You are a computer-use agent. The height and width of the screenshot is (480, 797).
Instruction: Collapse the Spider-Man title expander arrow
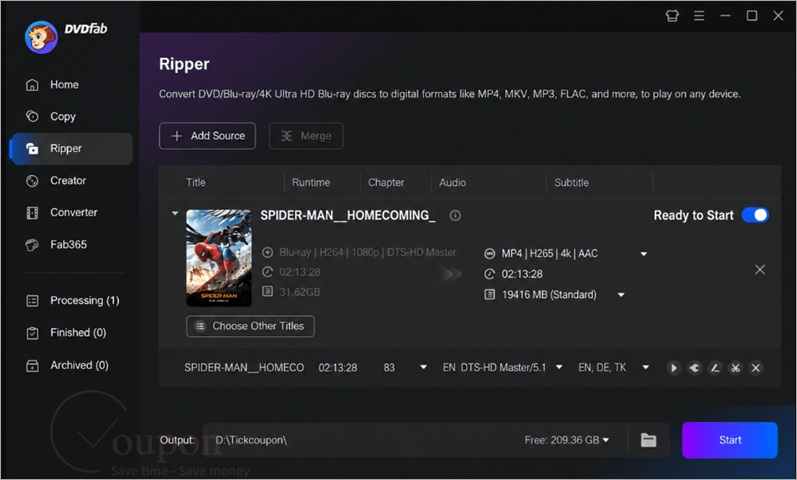[x=175, y=213]
